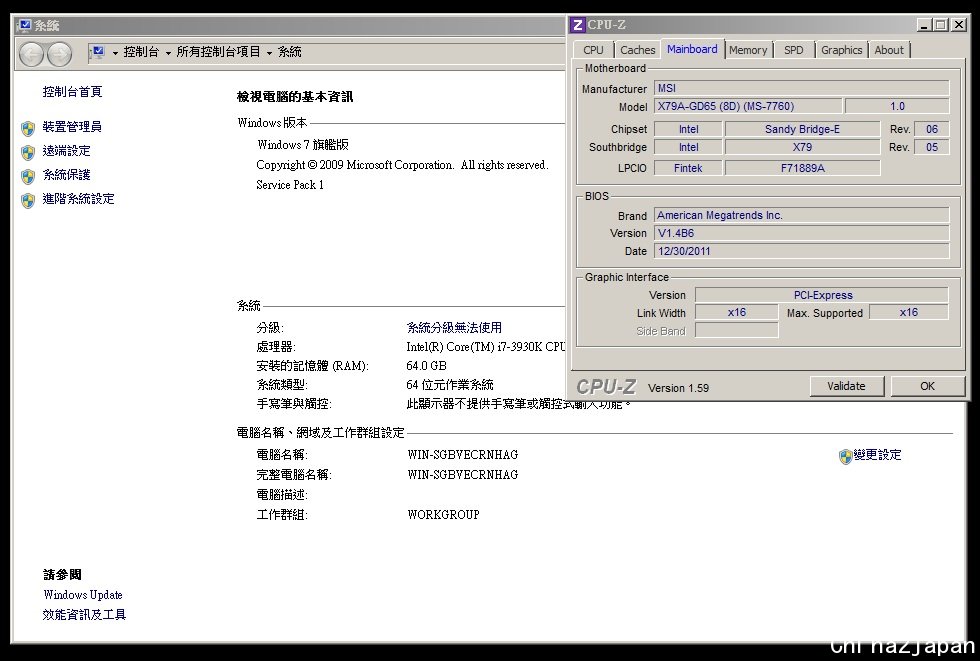The height and width of the screenshot is (661, 980).
Task: Click the shield icon beside 變更設定
Action: click(x=845, y=457)
